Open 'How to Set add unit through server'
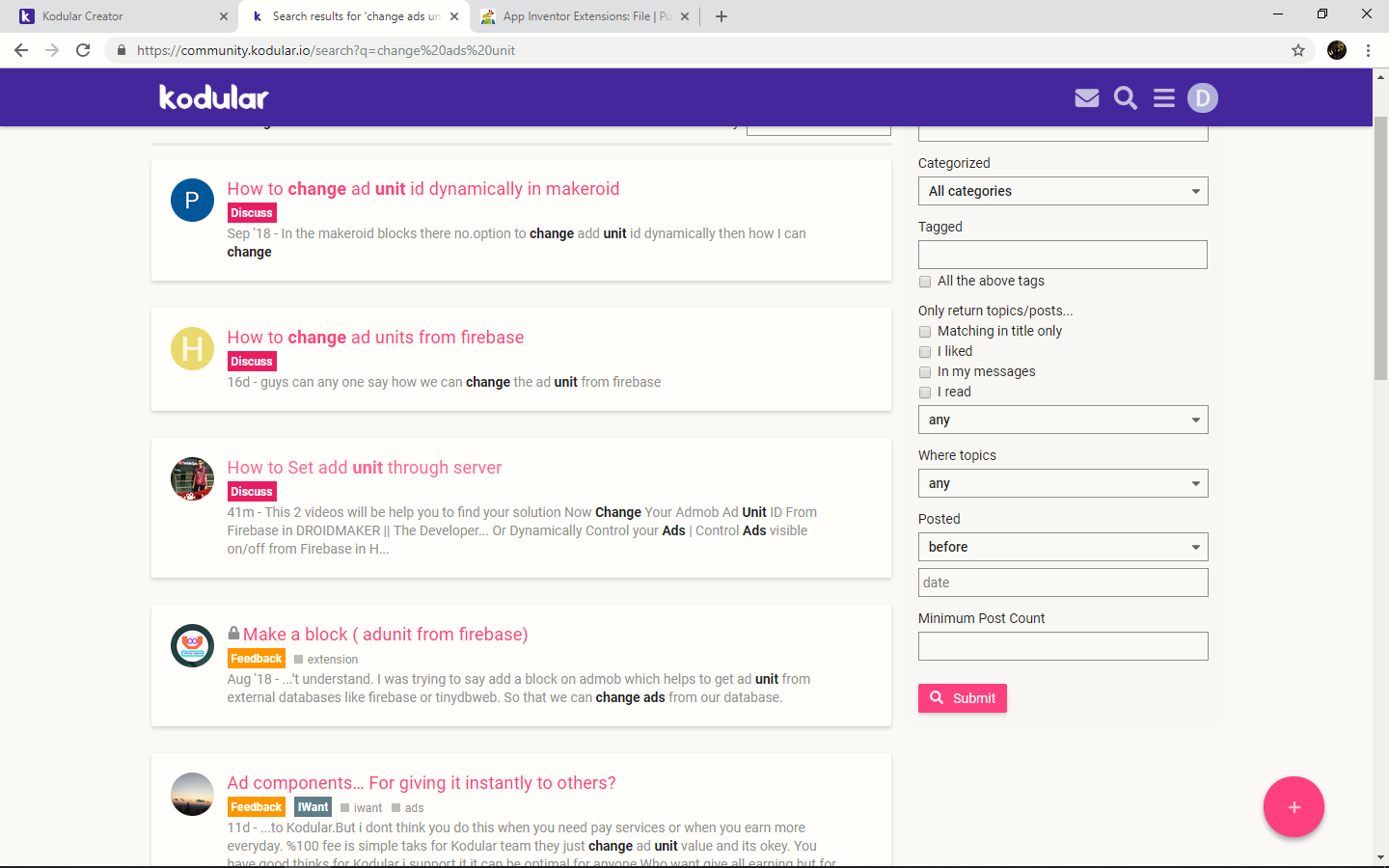The height and width of the screenshot is (868, 1389). point(365,468)
